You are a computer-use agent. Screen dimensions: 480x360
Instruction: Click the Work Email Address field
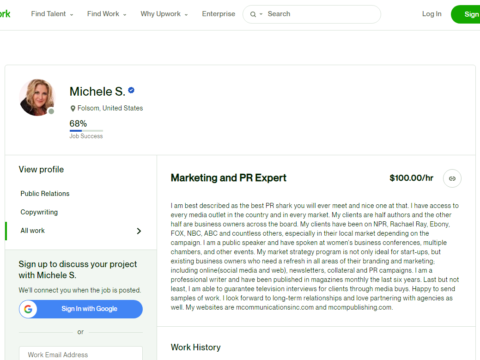(x=81, y=354)
